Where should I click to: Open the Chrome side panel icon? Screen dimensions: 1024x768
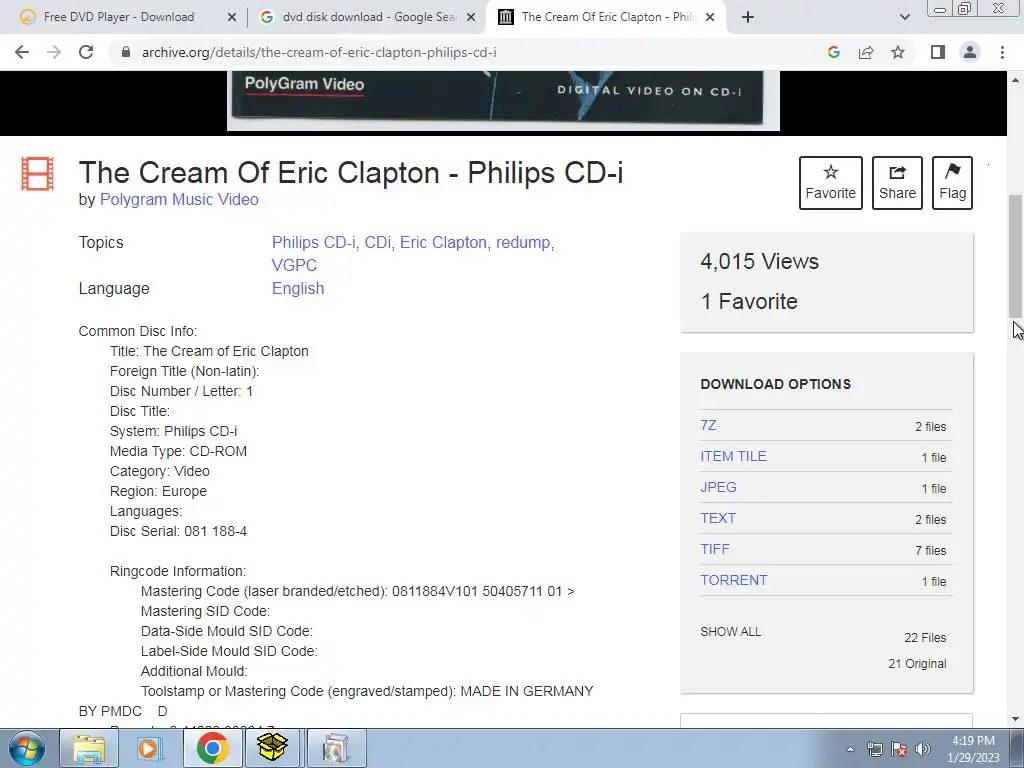pos(938,52)
